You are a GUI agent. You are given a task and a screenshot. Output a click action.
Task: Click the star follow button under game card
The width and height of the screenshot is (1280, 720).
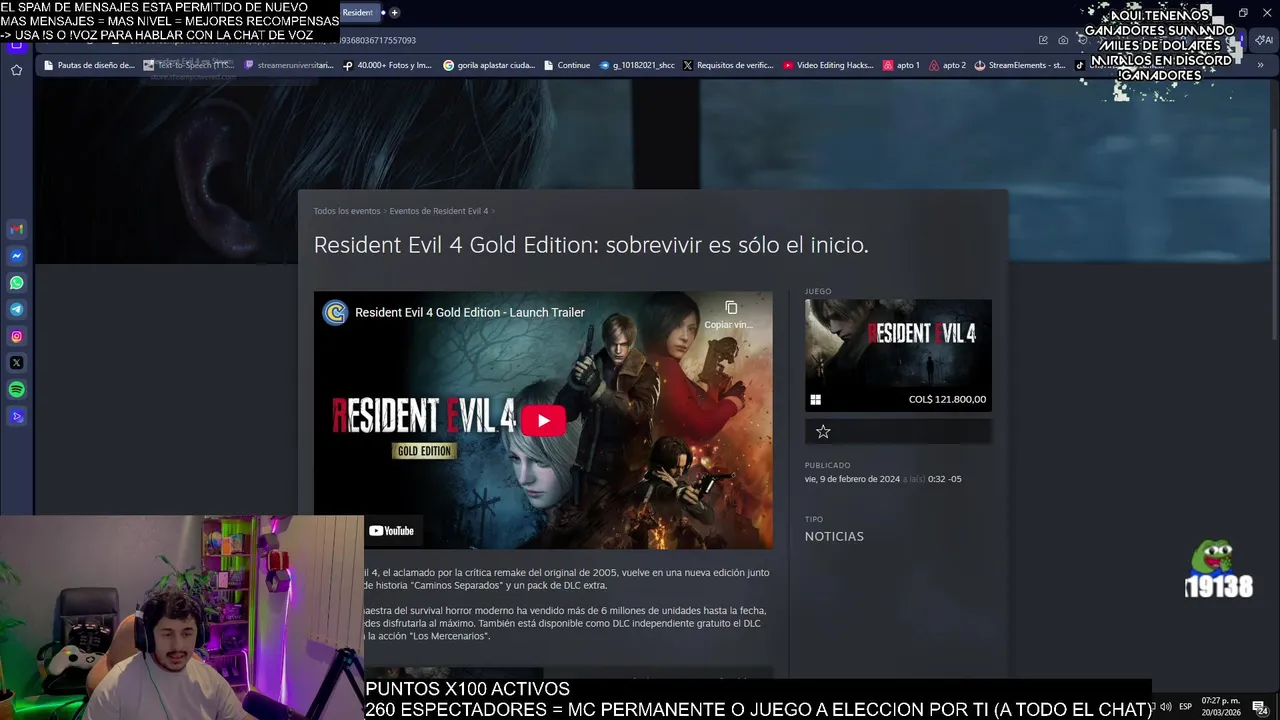(x=823, y=432)
